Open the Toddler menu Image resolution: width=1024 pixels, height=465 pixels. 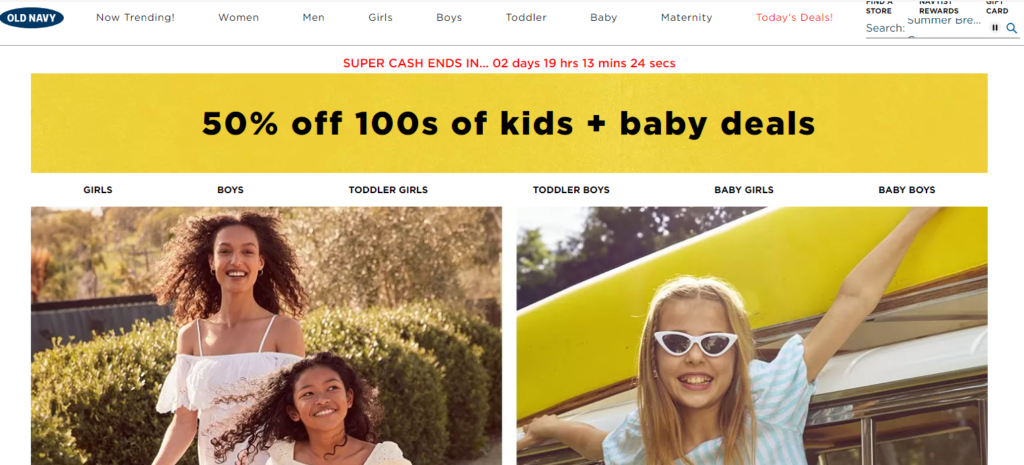click(526, 18)
